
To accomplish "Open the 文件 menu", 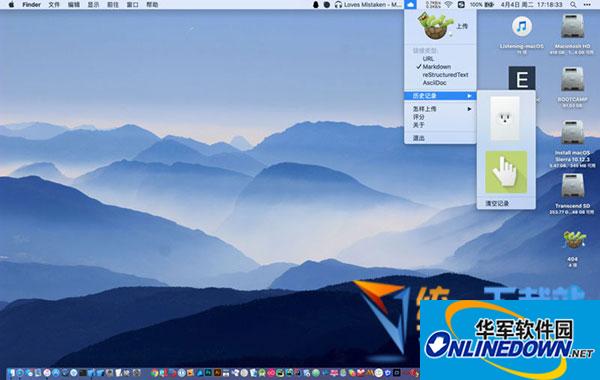I will click(54, 5).
